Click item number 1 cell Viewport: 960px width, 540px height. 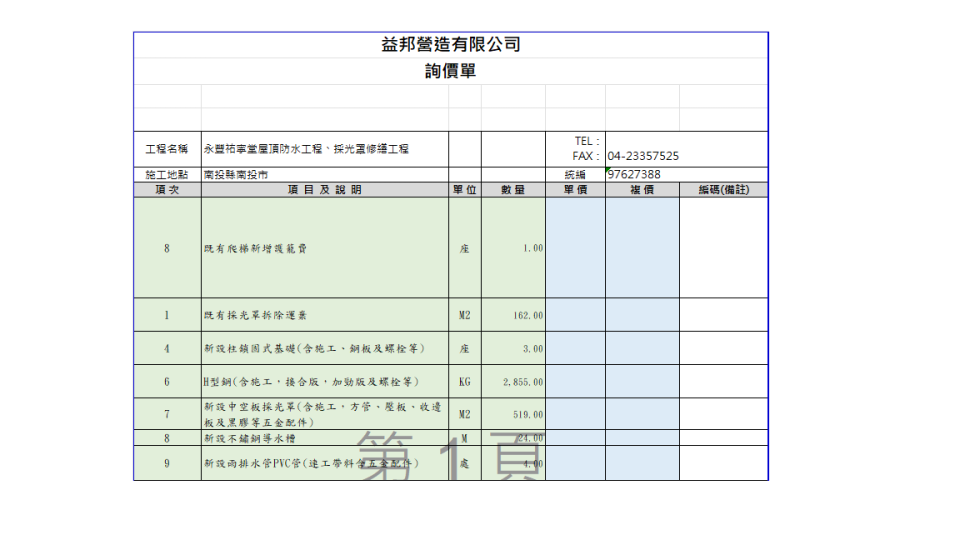pos(167,315)
